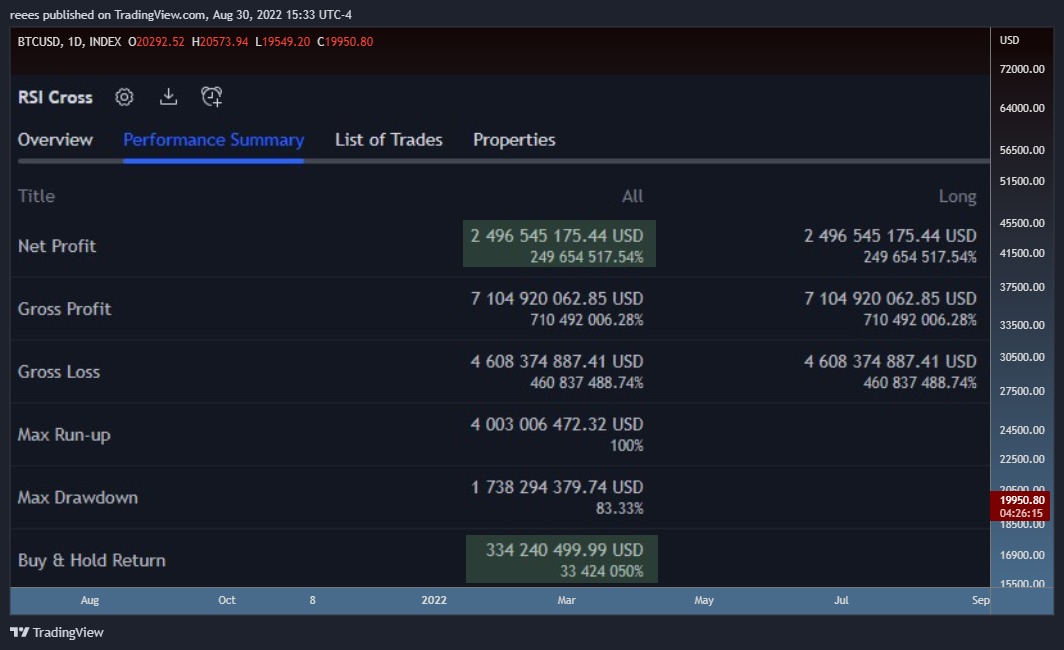Click the open price O20292.52 in legend
Viewport: 1064px width, 650px height.
(x=156, y=41)
